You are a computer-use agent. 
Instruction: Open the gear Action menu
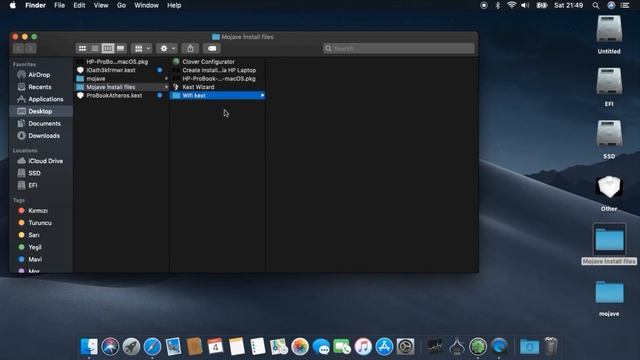[167, 48]
